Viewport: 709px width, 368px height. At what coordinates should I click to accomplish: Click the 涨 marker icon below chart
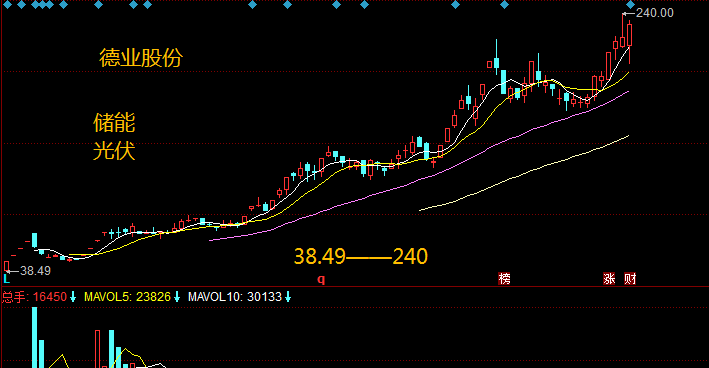click(609, 278)
